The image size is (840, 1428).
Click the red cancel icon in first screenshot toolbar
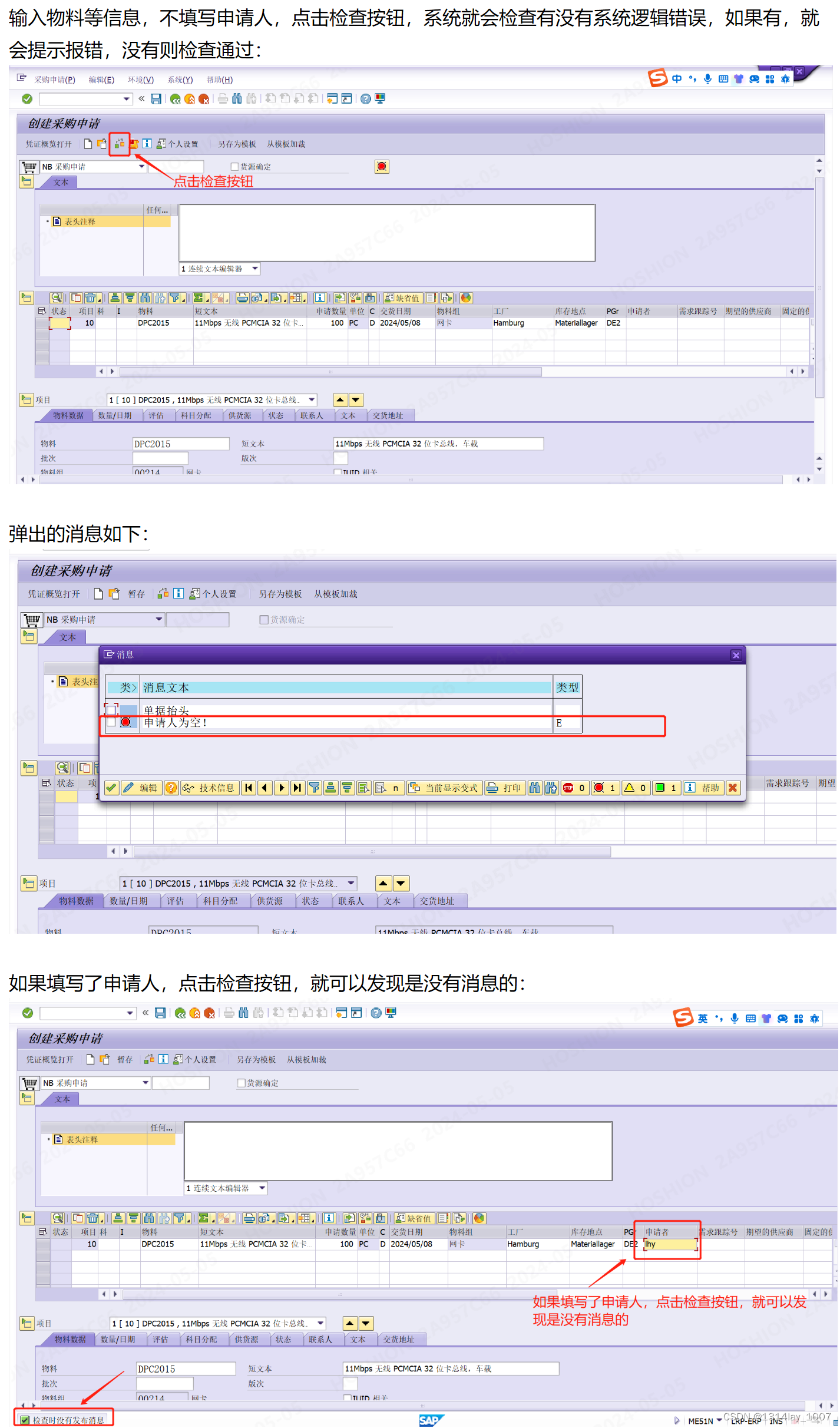point(204,99)
